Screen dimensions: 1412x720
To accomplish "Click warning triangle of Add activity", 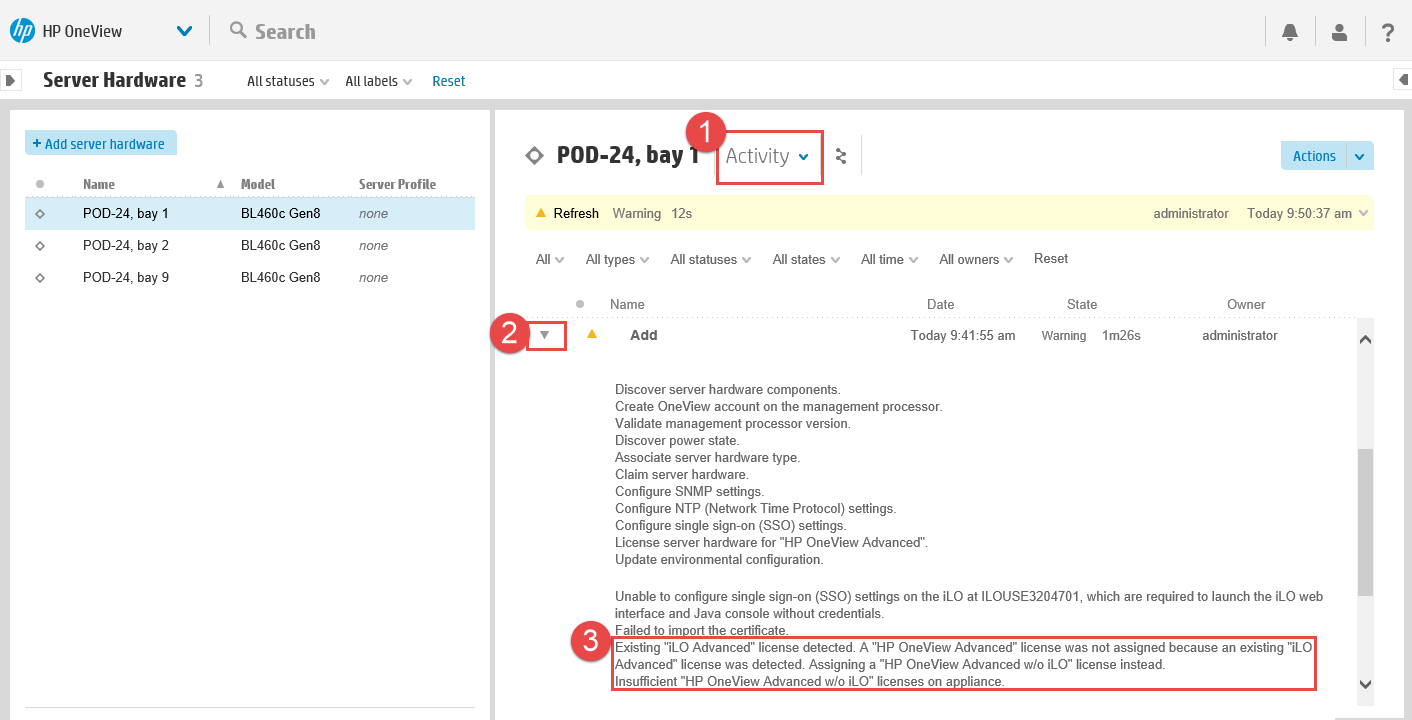I will pos(591,334).
